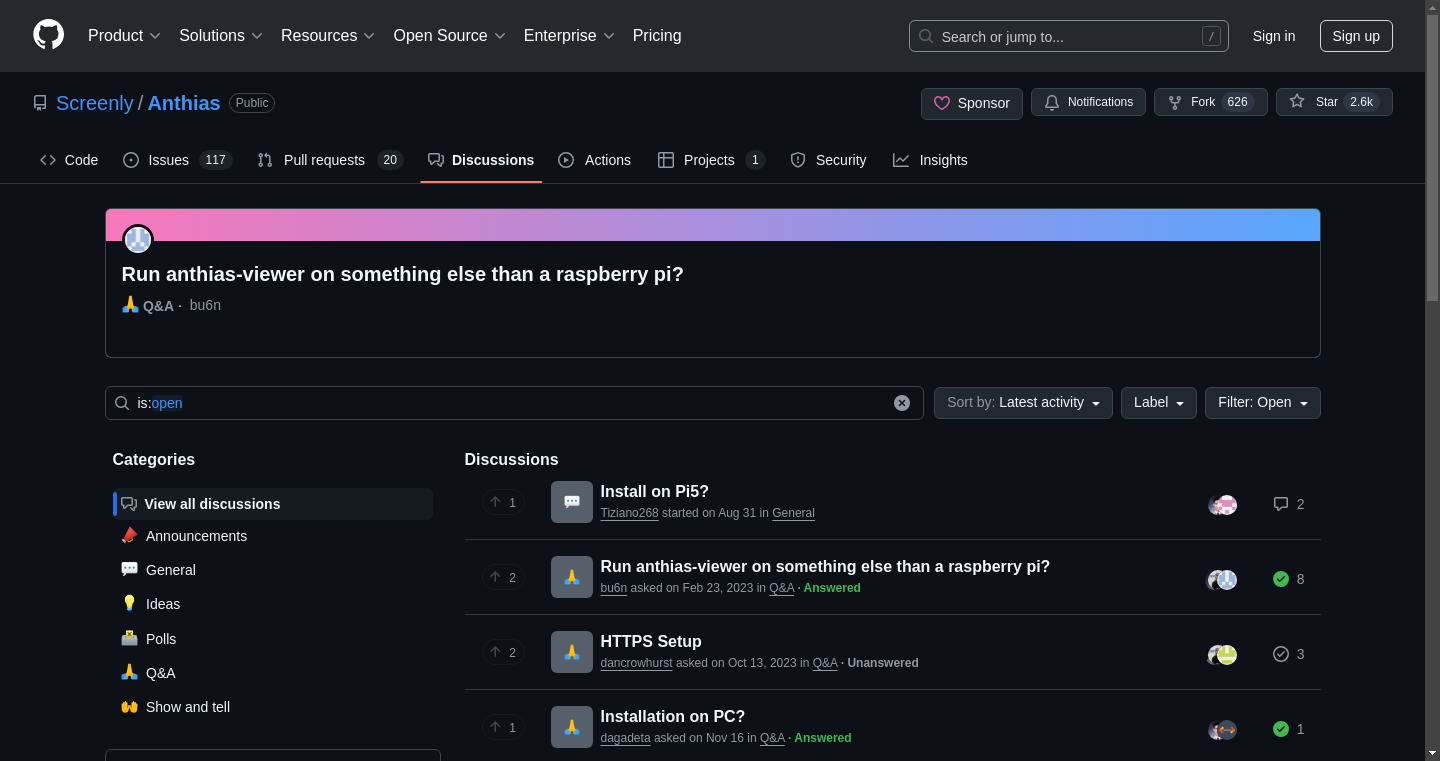This screenshot has width=1440, height=761.
Task: Open dagadeta's profile link
Action: coord(625,738)
